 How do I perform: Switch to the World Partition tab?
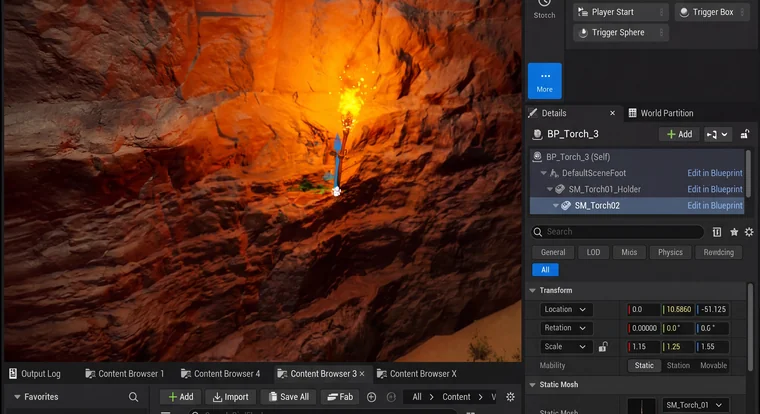(x=662, y=113)
